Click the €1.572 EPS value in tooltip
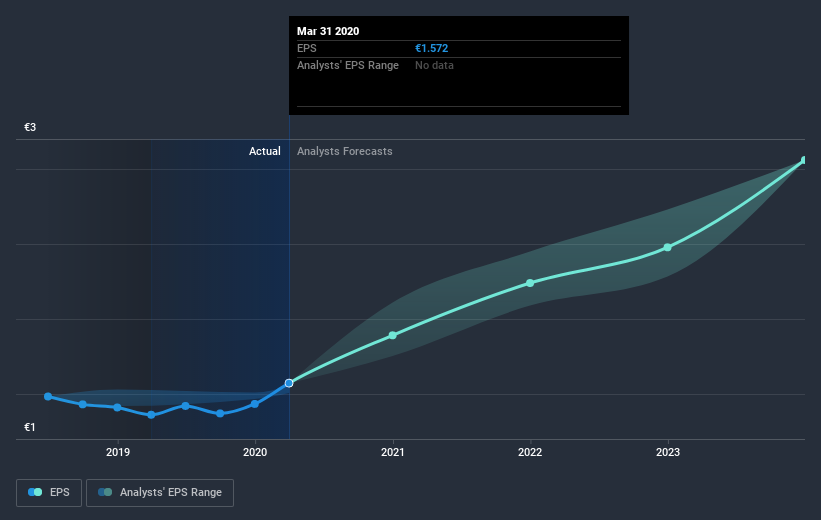The height and width of the screenshot is (520, 821). 431,48
